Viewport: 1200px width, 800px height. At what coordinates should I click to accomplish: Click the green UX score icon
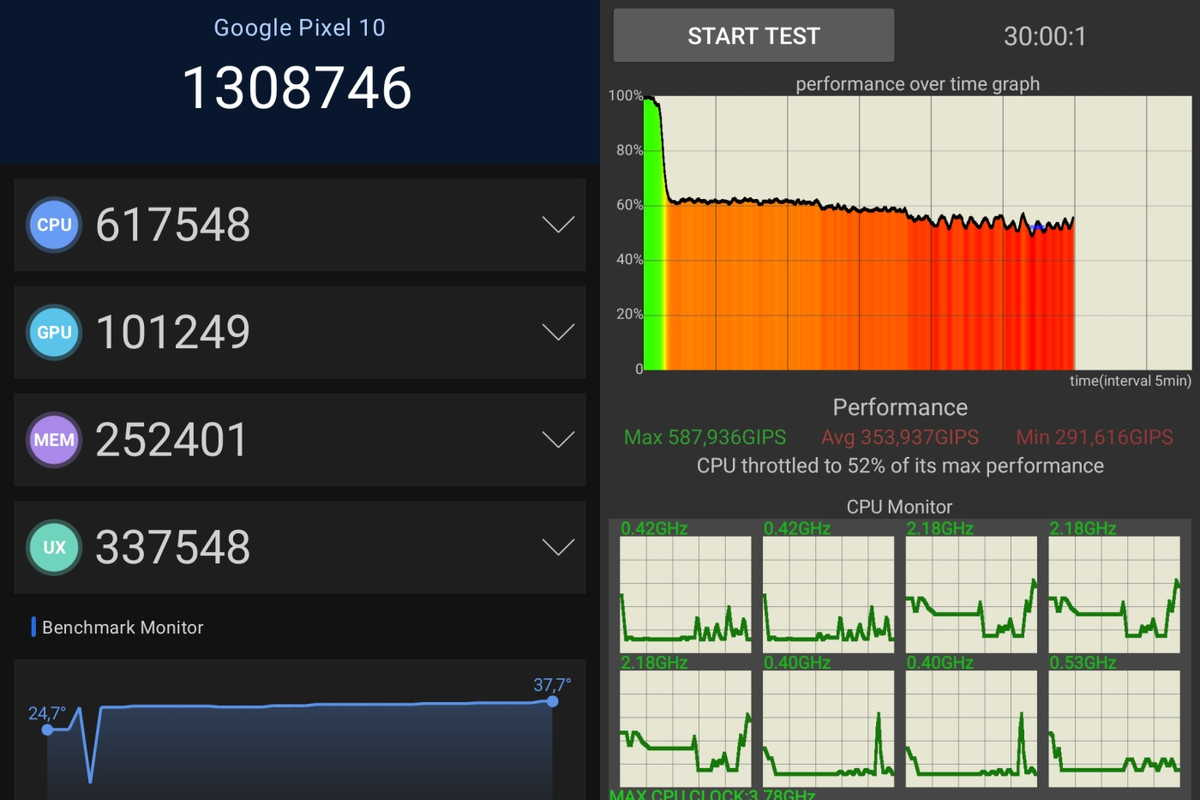[54, 547]
